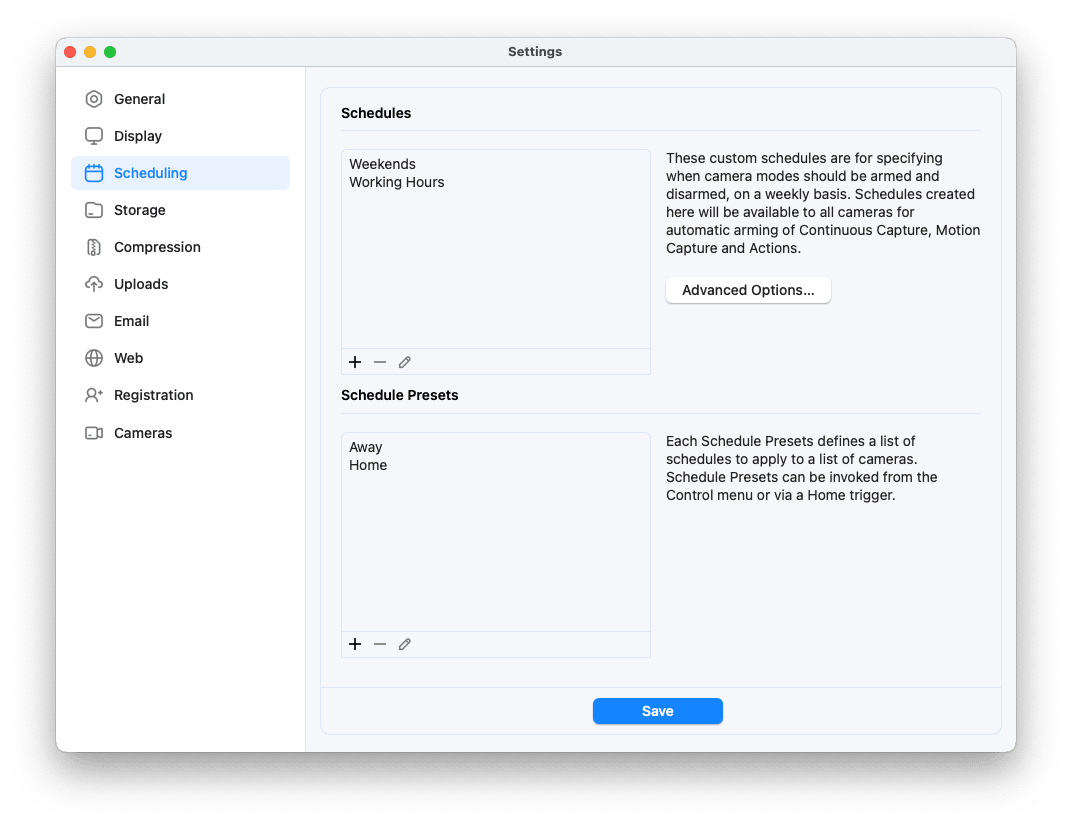
Task: Add a new schedule with plus icon
Action: tap(355, 362)
